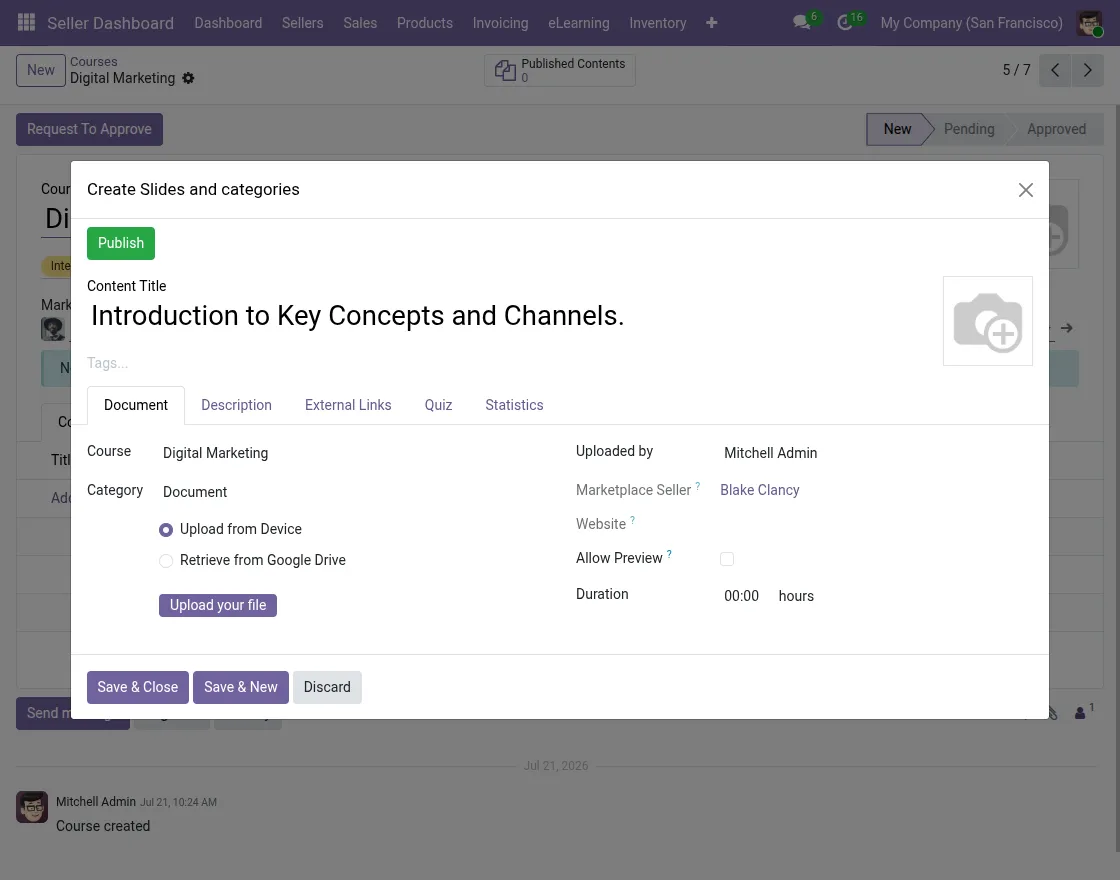The image size is (1120, 880).
Task: Open the Statistics tab
Action: (x=514, y=405)
